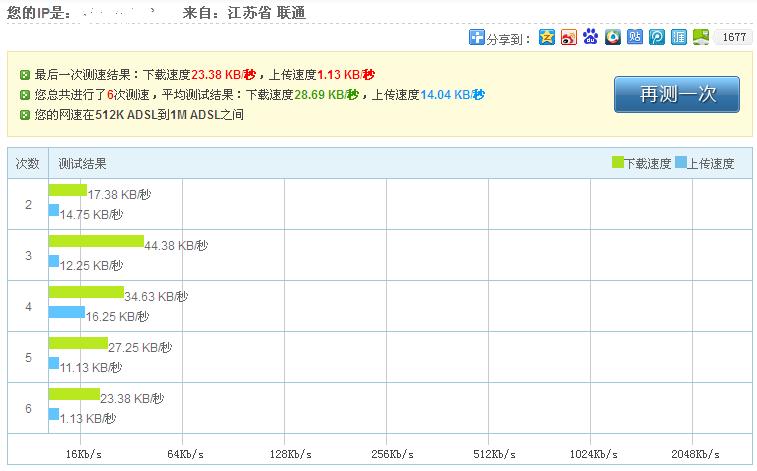Click 来自：江苏省 联通 location text
Image resolution: width=757 pixels, height=471 pixels.
(244, 13)
